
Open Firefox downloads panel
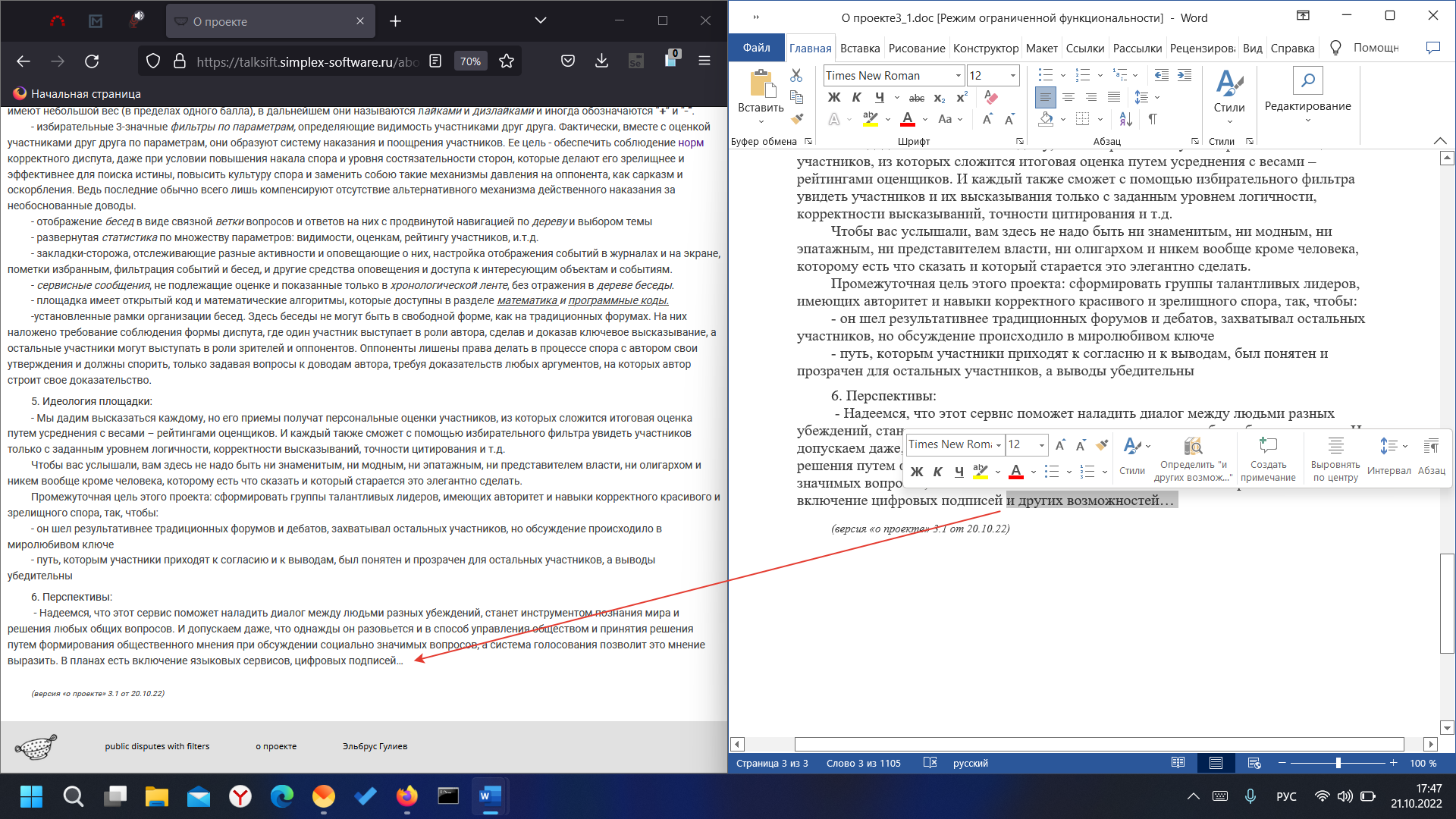(601, 61)
